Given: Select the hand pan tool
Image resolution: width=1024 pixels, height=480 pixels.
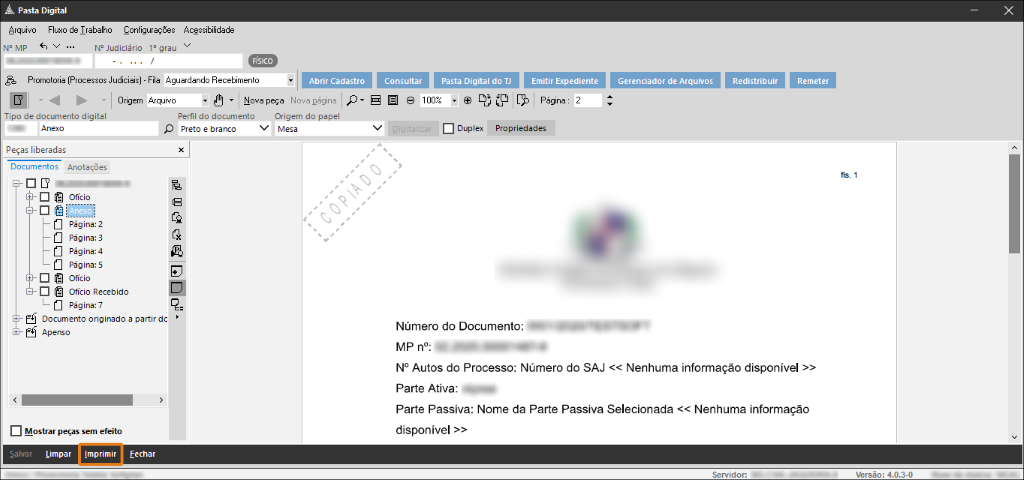Looking at the screenshot, I should coord(219,101).
